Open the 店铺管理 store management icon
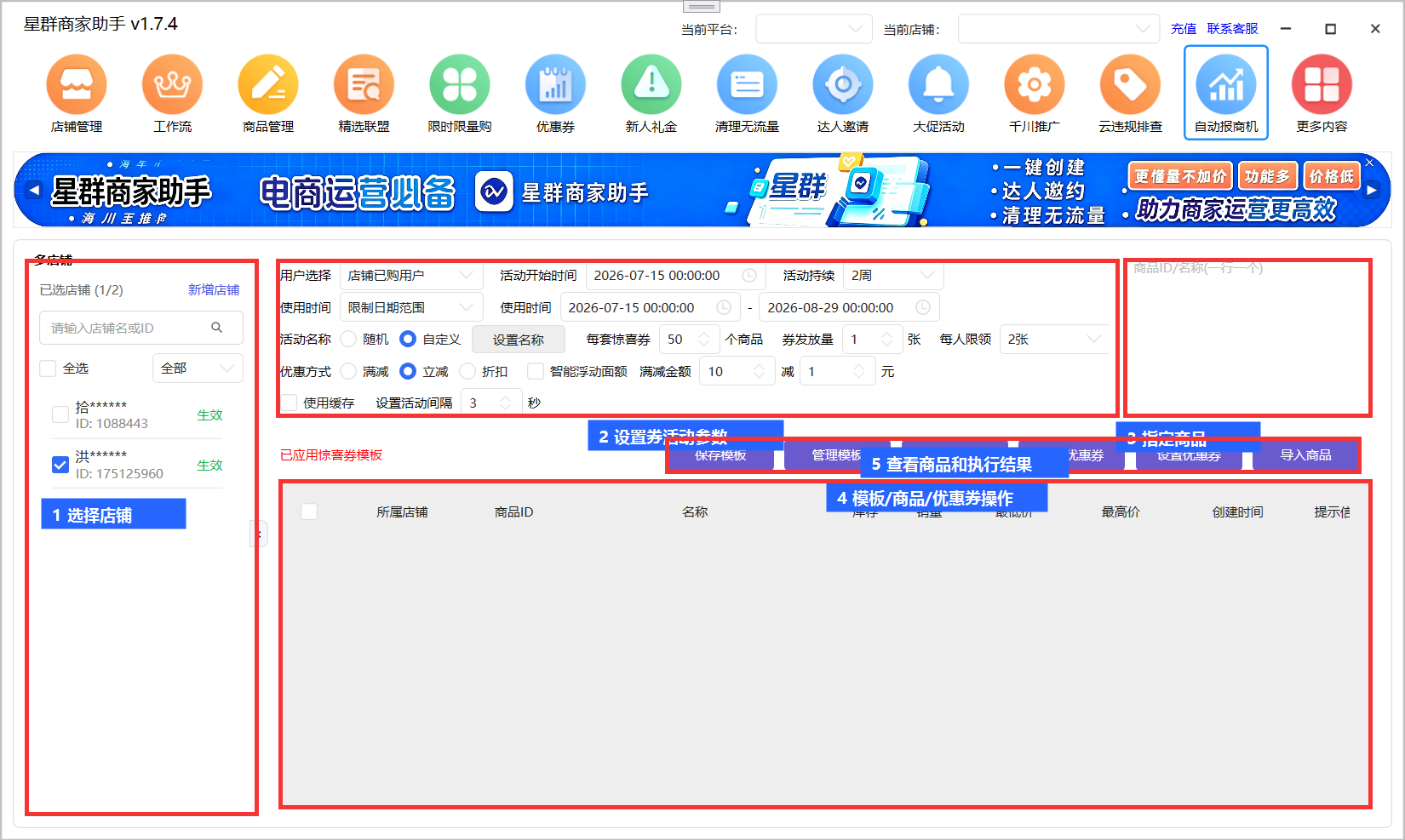 (x=77, y=85)
